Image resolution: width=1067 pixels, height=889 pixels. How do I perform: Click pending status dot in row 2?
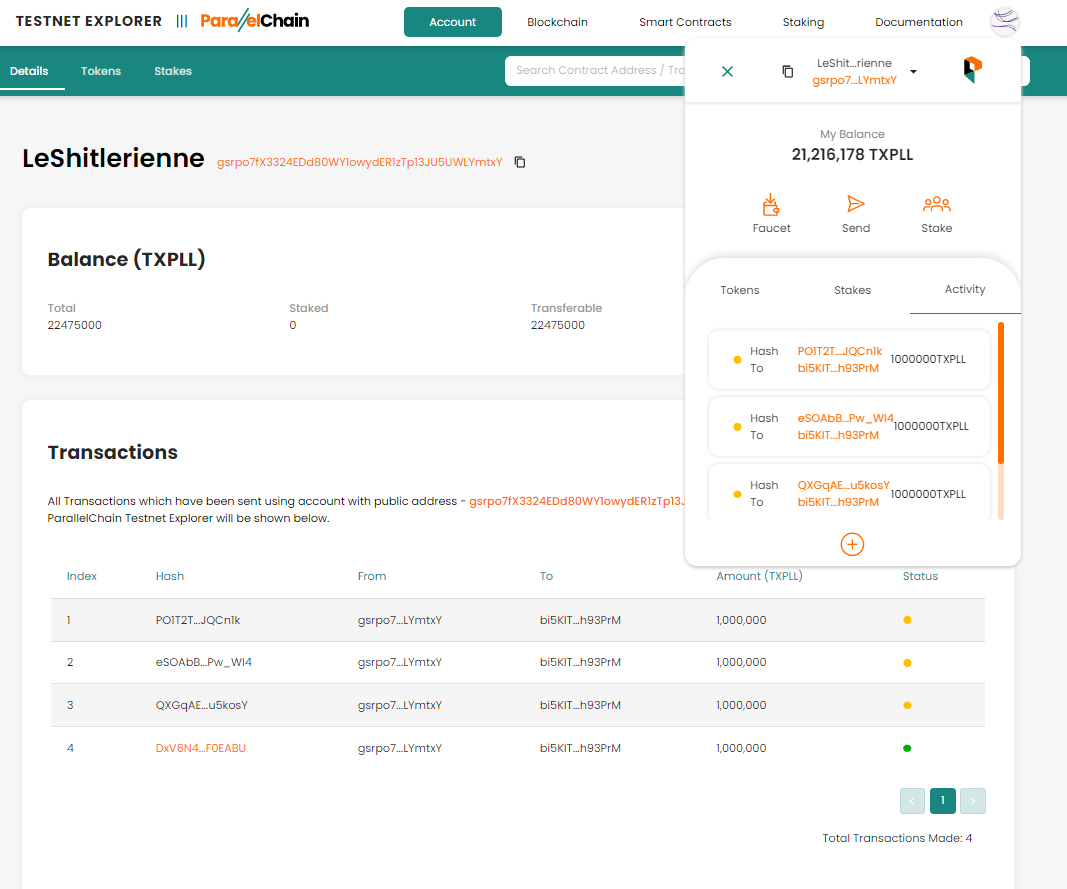point(907,662)
